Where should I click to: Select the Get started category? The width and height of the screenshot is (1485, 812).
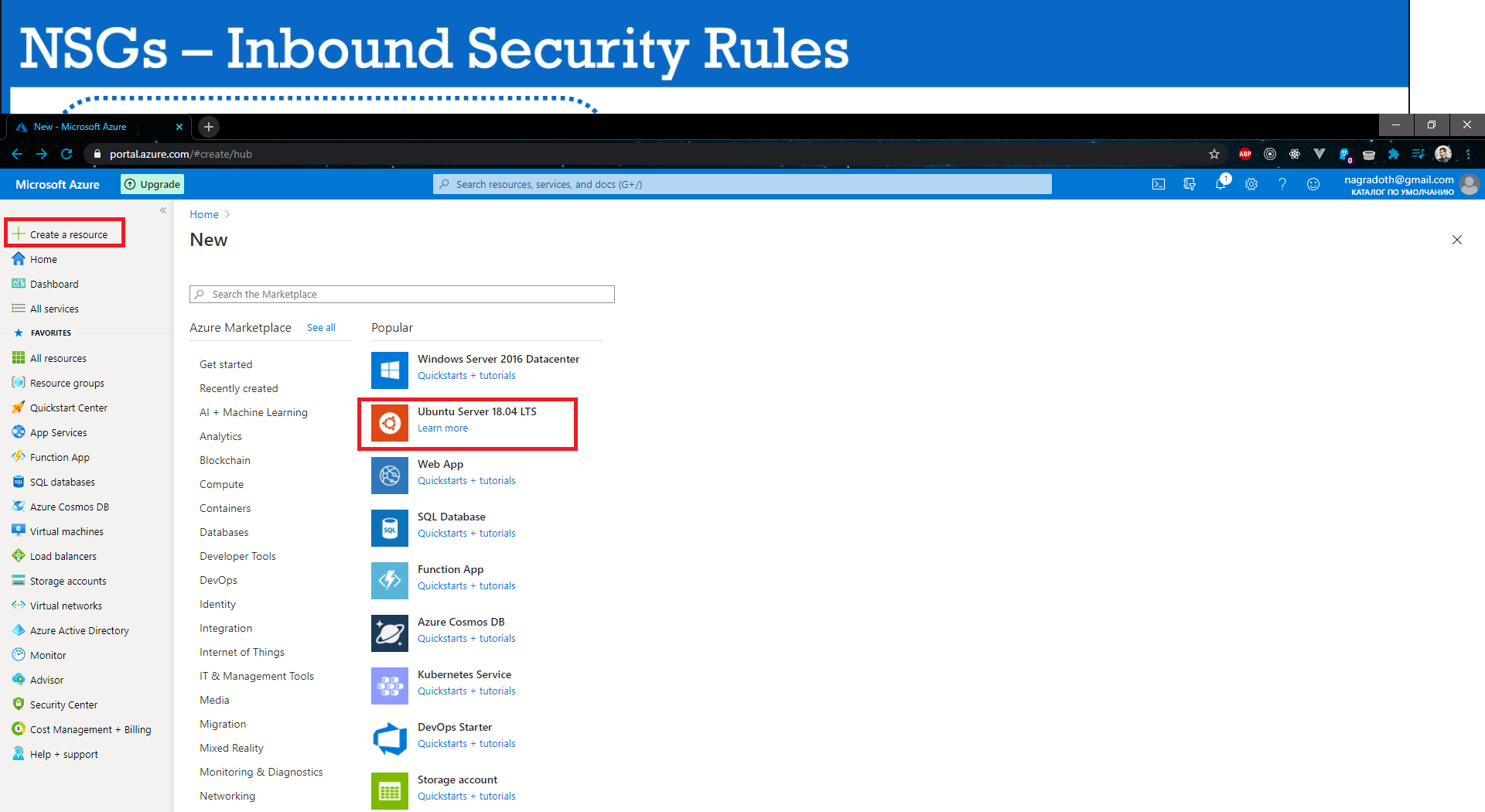click(x=226, y=364)
